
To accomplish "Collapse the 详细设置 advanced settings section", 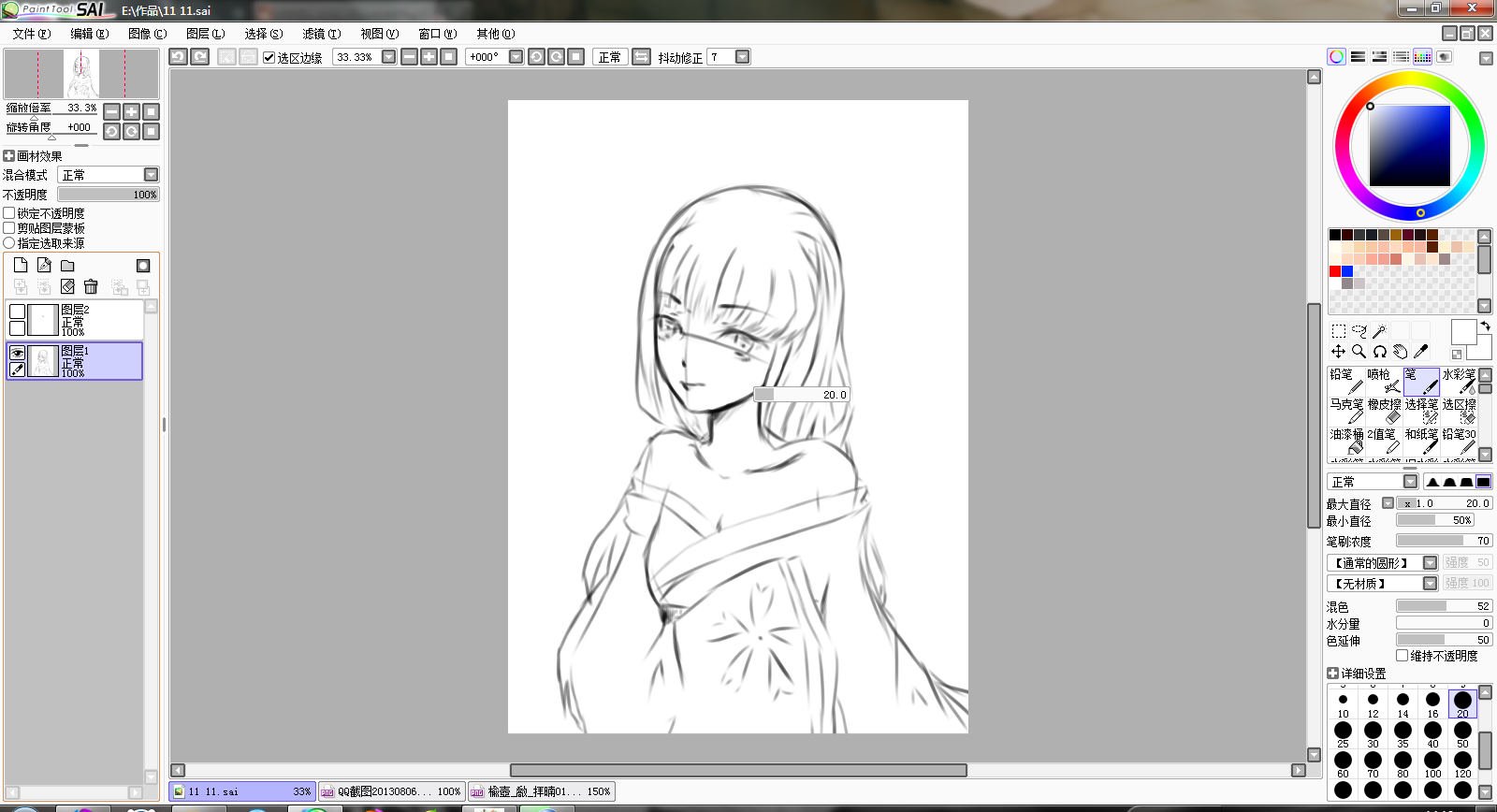I will (1333, 674).
